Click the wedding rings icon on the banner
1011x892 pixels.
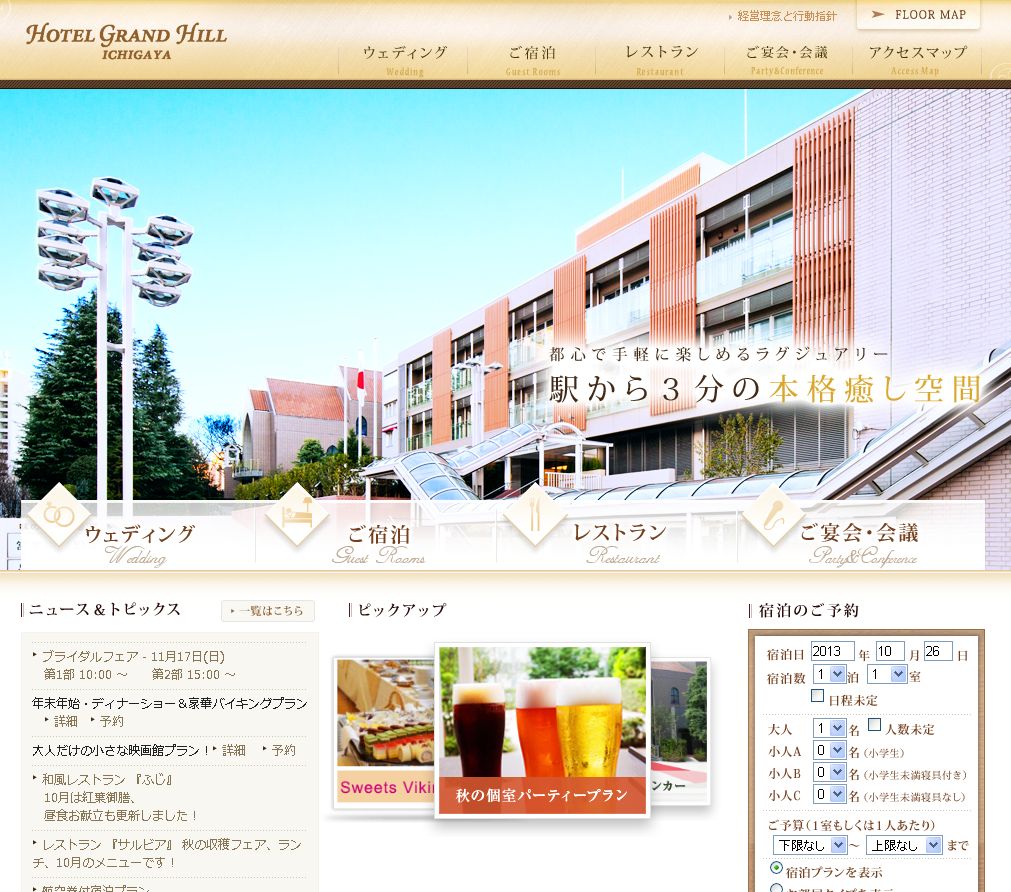pyautogui.click(x=58, y=515)
